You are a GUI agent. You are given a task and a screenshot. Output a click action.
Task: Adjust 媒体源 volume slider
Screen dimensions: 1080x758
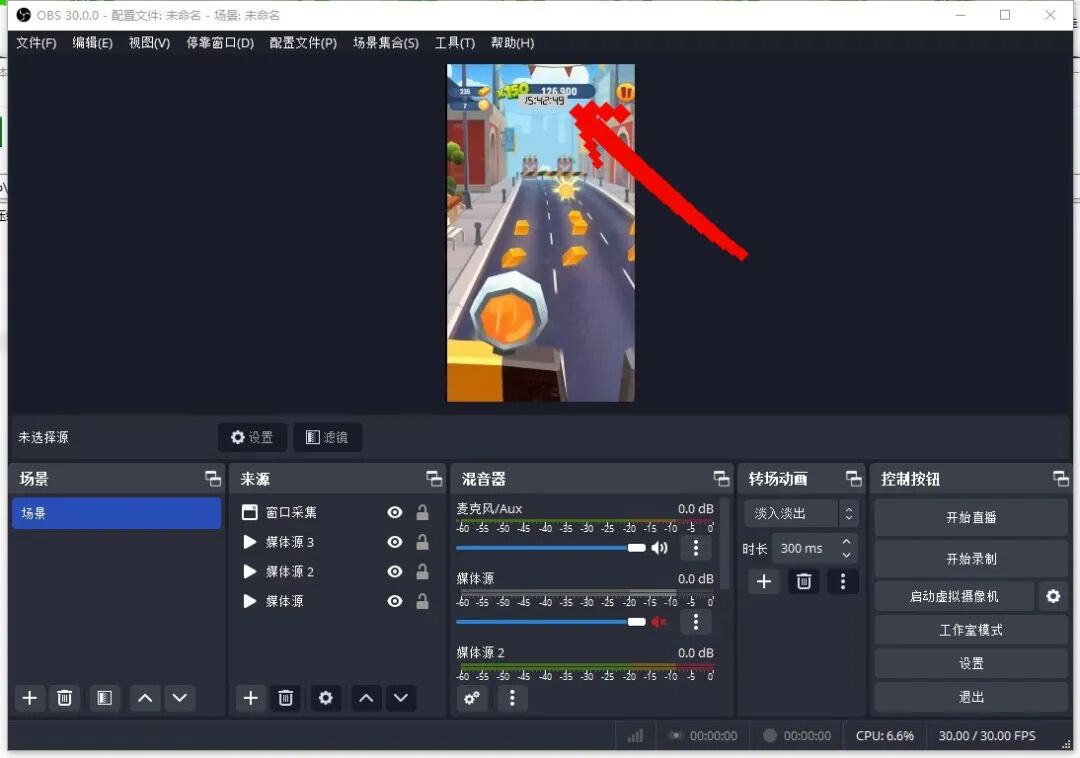coord(551,622)
